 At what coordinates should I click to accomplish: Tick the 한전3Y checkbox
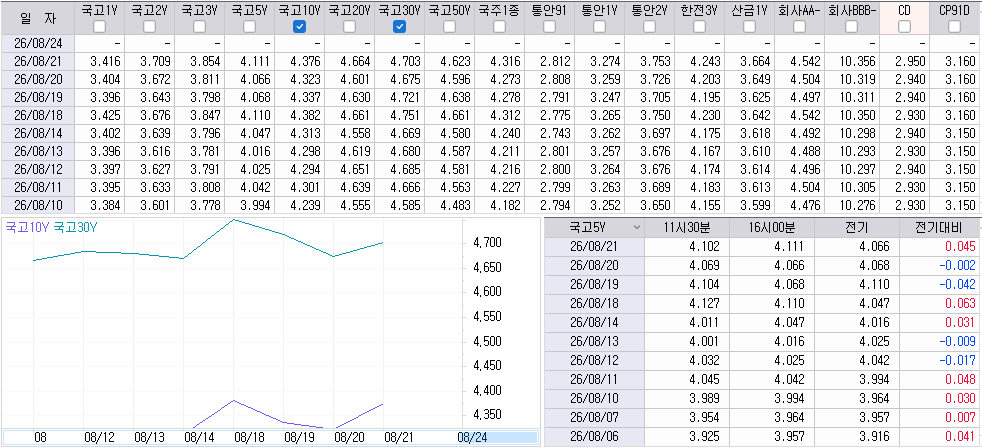(700, 26)
